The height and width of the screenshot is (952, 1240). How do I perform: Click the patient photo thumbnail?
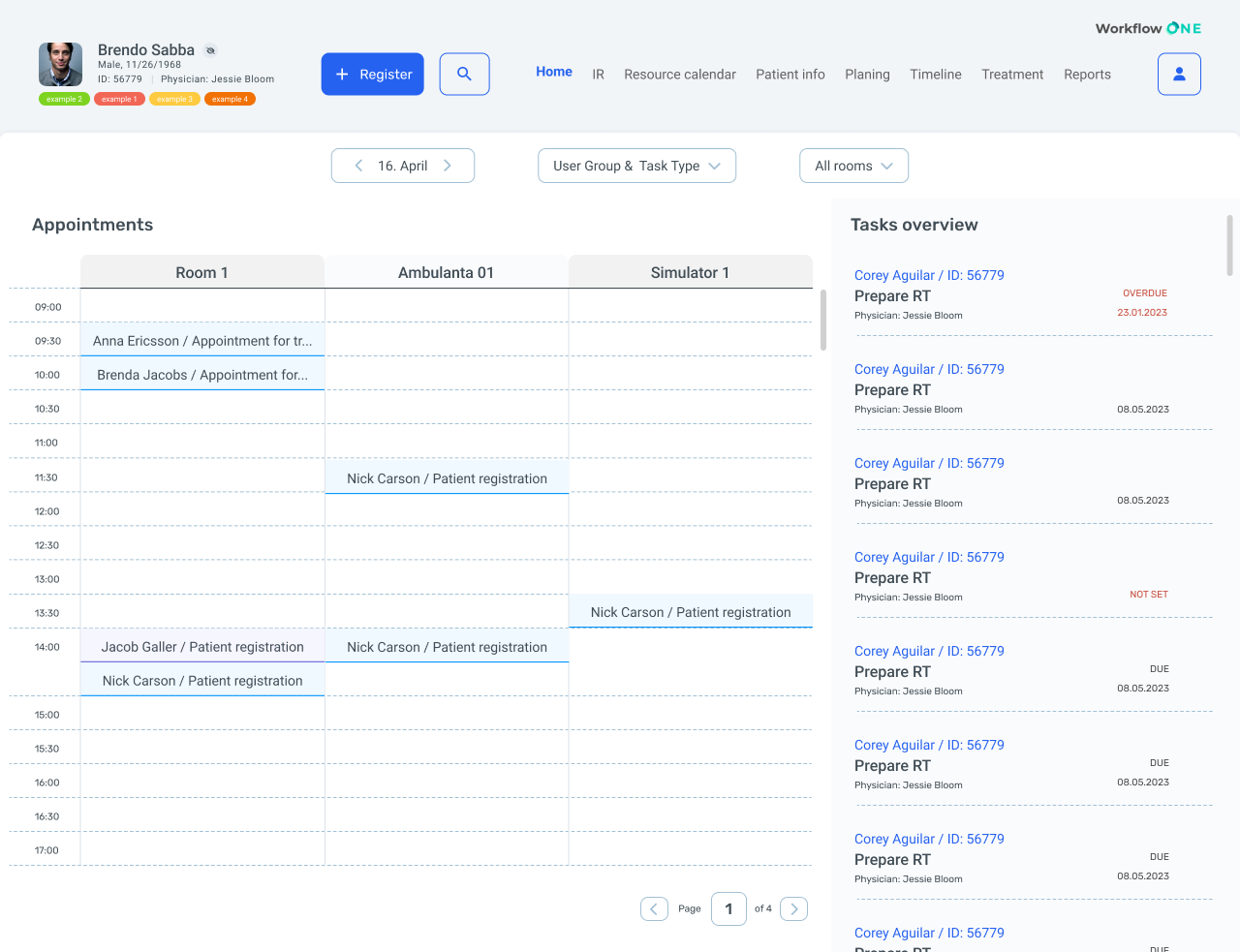(x=60, y=64)
